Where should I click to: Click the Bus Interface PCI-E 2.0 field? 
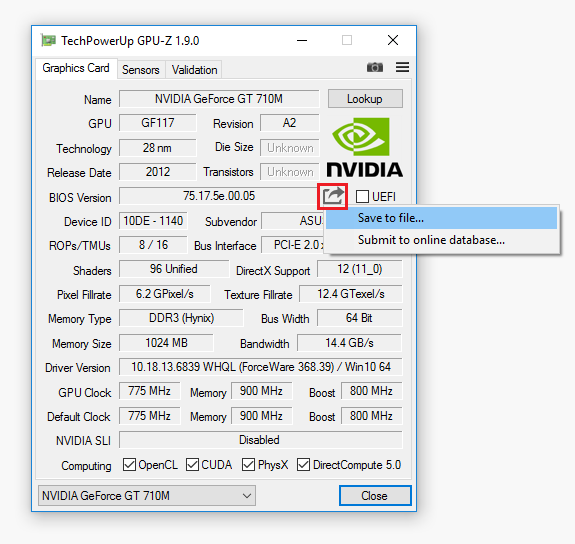pyautogui.click(x=293, y=245)
